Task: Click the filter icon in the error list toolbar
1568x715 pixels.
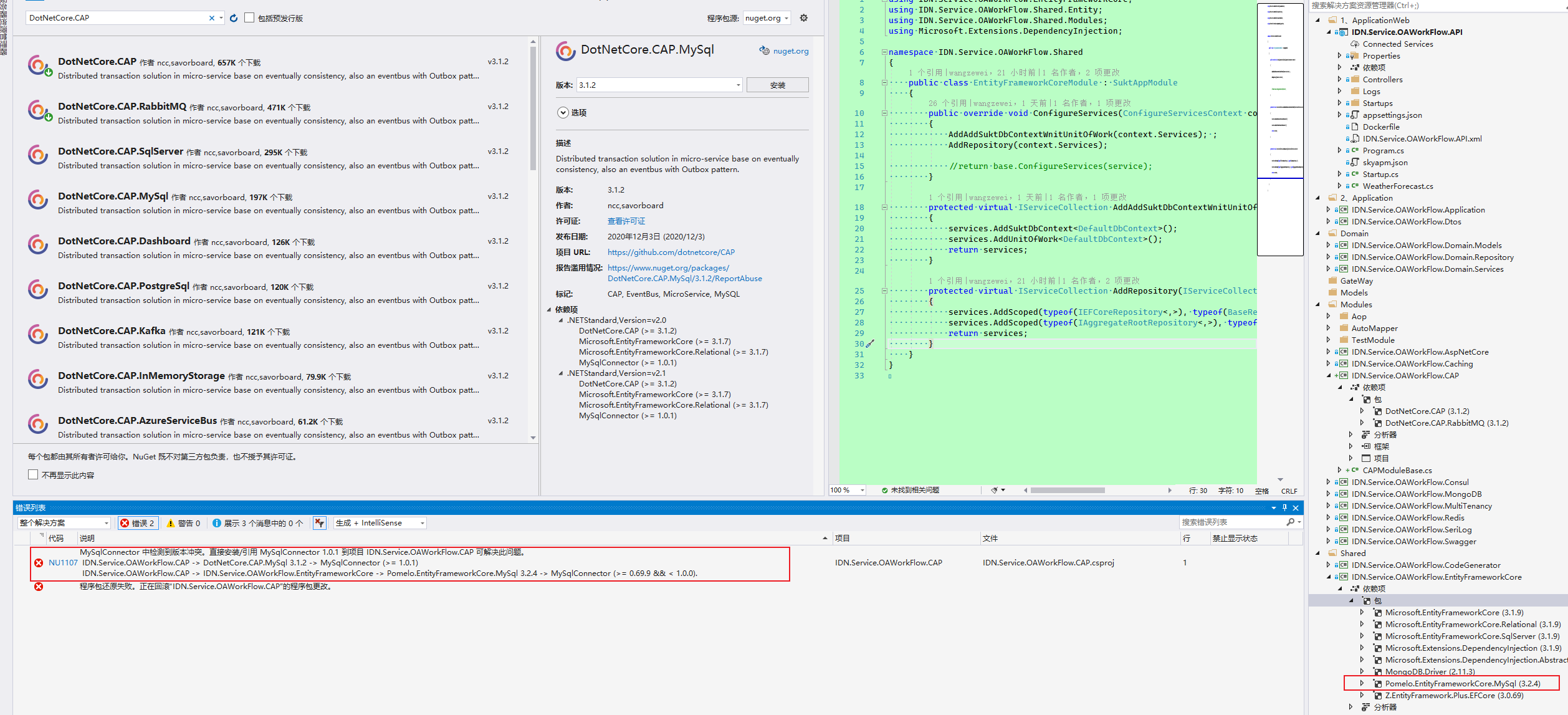Action: click(x=319, y=522)
